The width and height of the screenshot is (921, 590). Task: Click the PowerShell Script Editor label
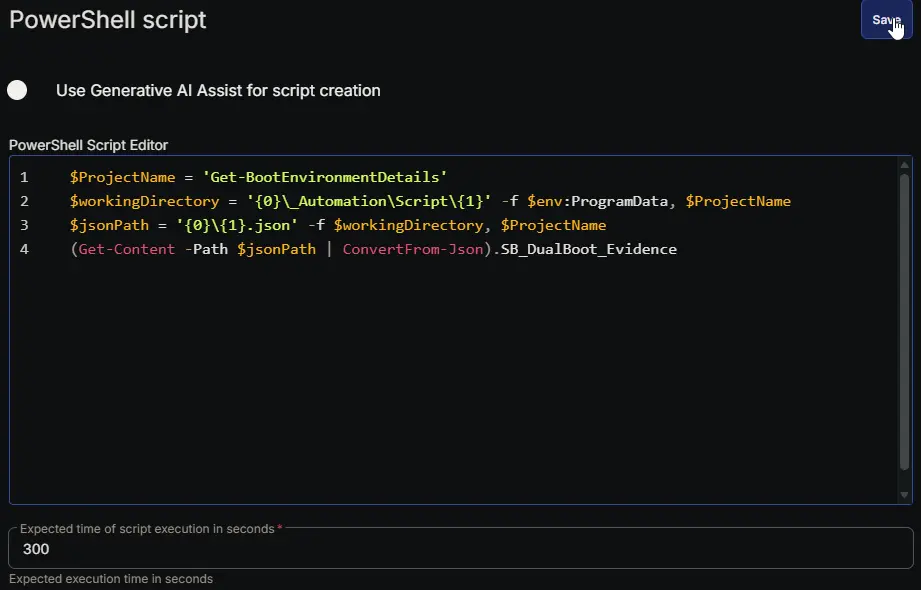pyautogui.click(x=89, y=145)
